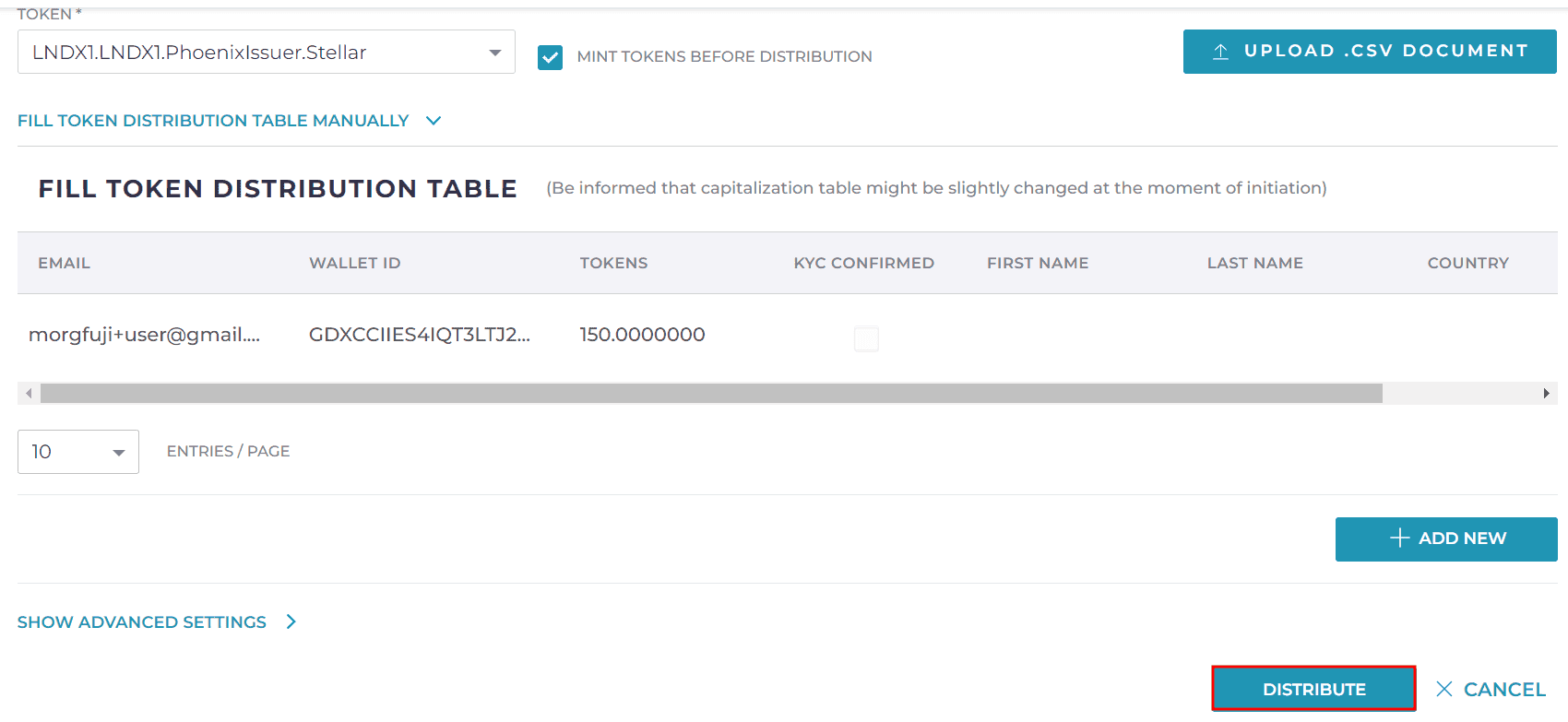The height and width of the screenshot is (722, 1568).
Task: Click the table horizontal scrollbar thumb
Action: point(711,394)
